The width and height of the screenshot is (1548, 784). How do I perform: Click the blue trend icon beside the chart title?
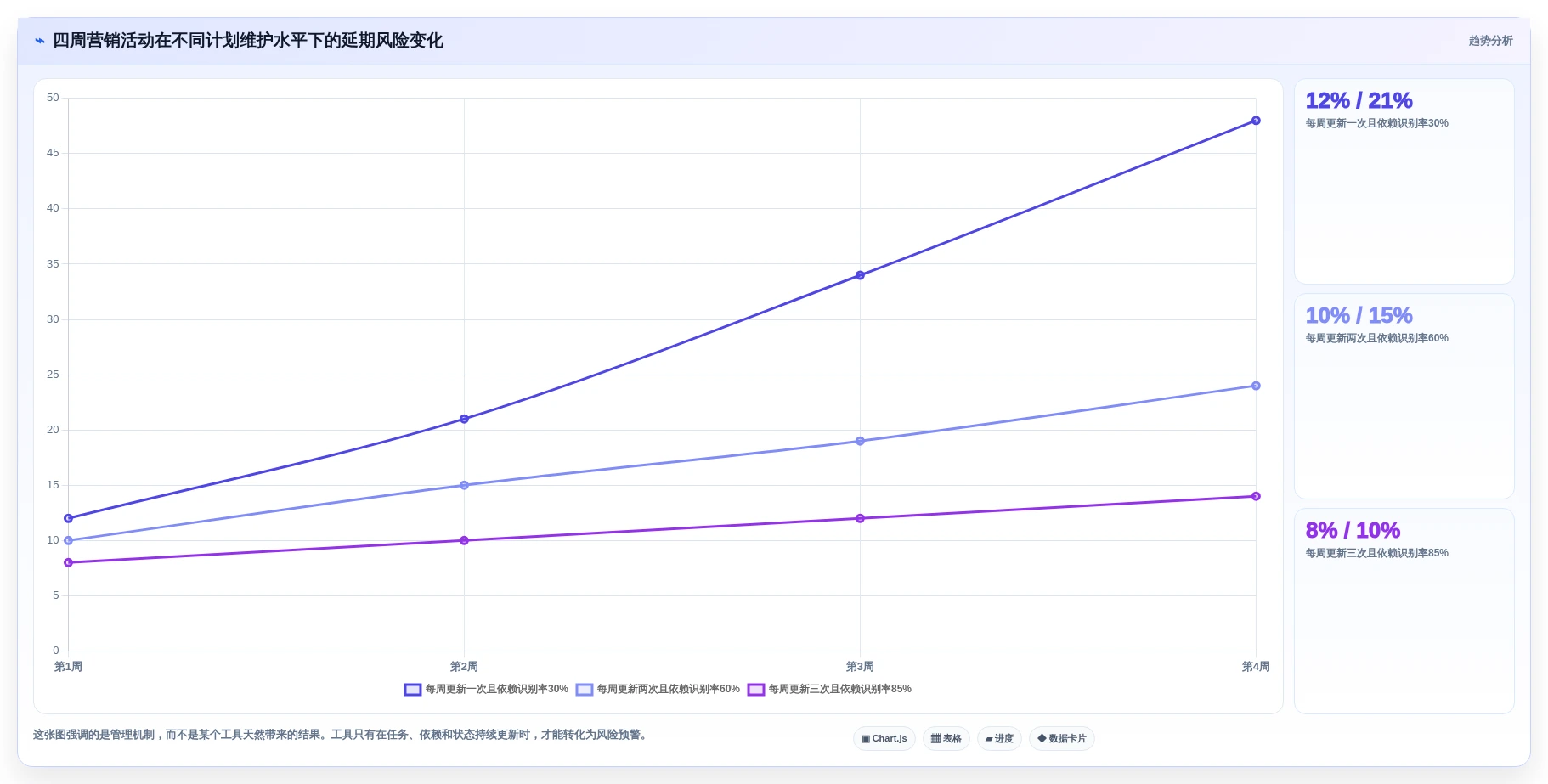point(40,41)
